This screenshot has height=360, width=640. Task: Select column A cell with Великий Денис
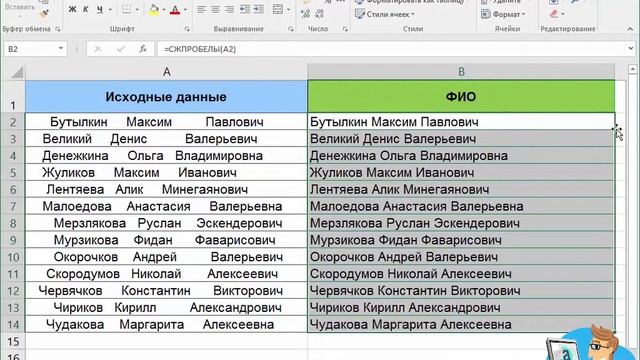(167, 139)
